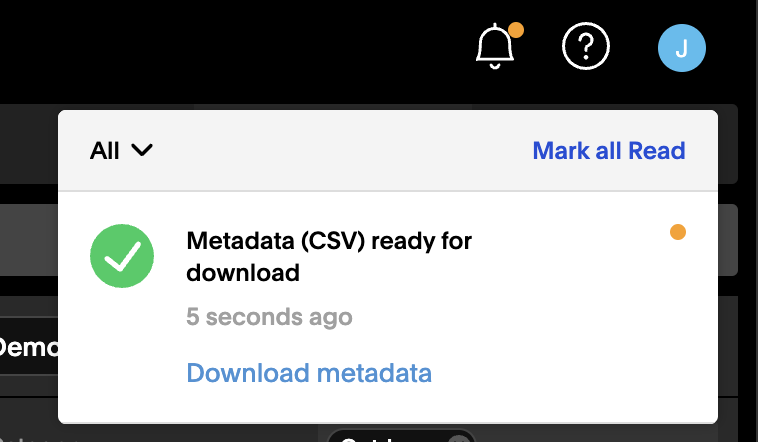
Task: Click the orange unread dot on notification
Action: click(678, 232)
